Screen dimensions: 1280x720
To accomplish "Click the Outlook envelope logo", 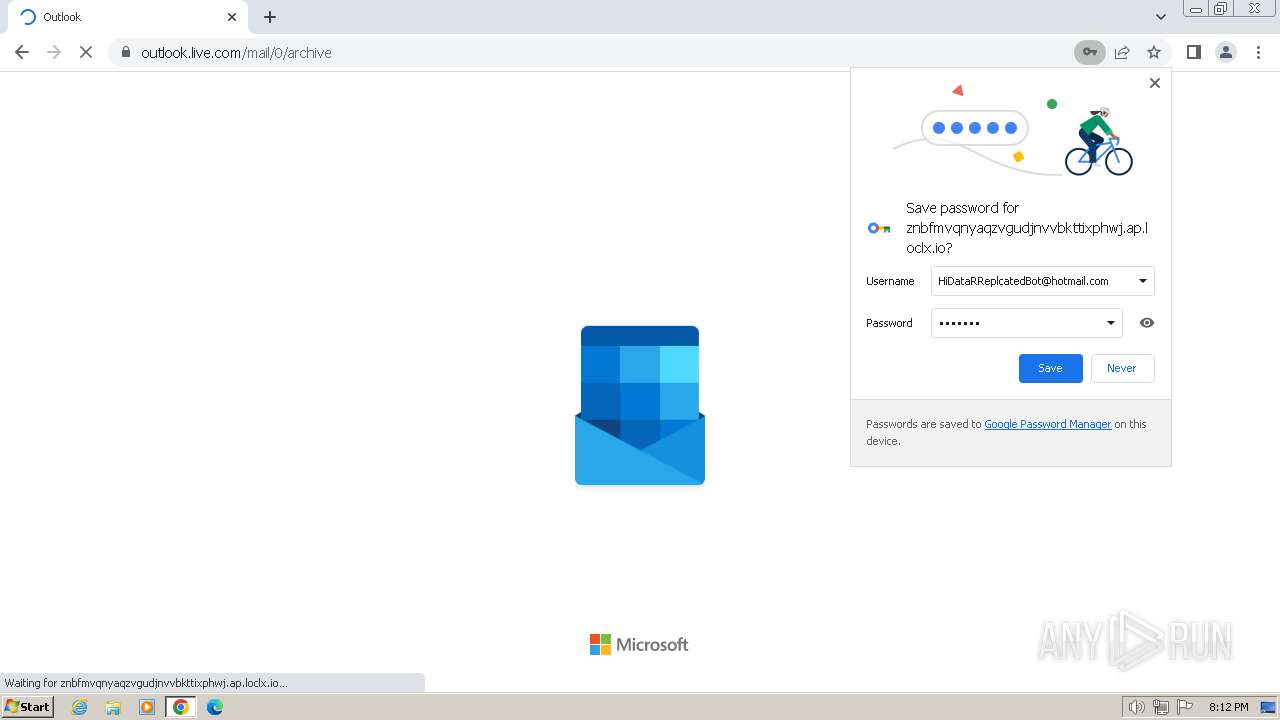I will tap(640, 405).
